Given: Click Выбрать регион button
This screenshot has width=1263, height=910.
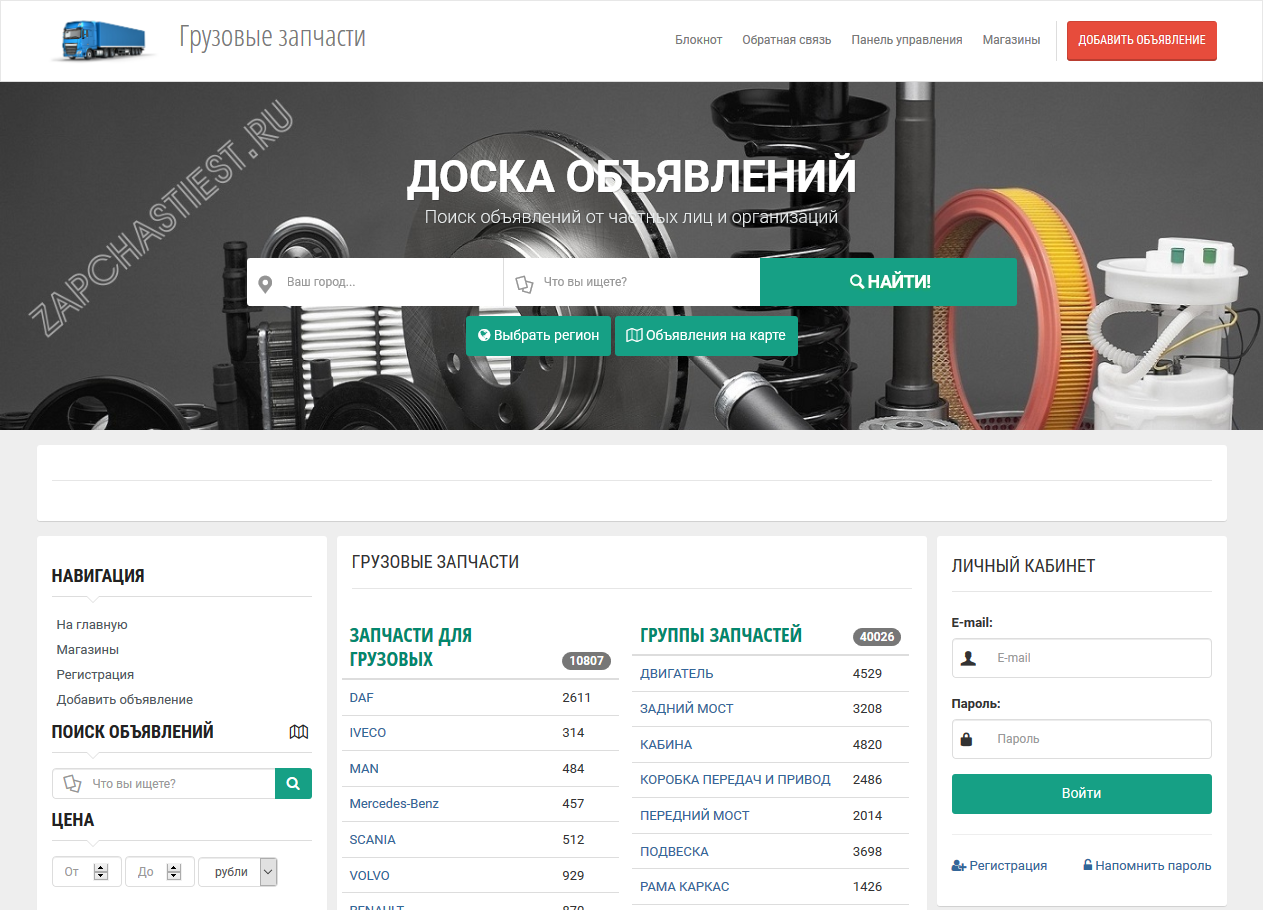Looking at the screenshot, I should [538, 336].
